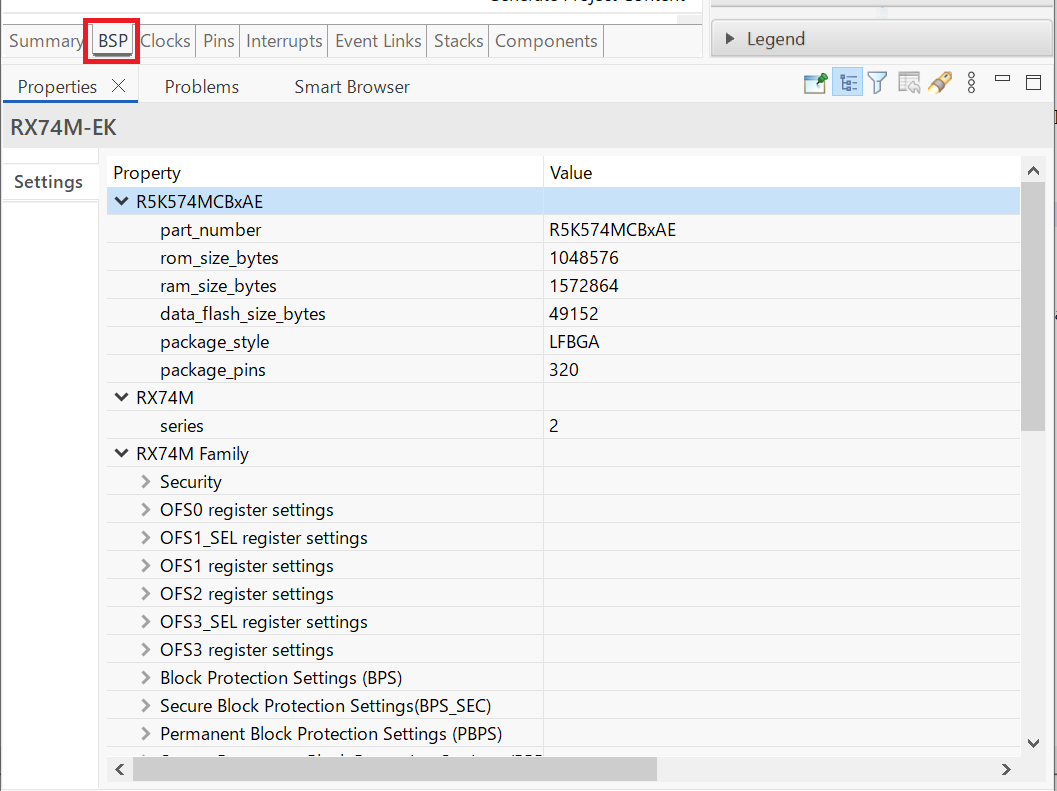
Task: Expand Secure Block Protection Settings(BPS_SEC)
Action: coord(146,705)
